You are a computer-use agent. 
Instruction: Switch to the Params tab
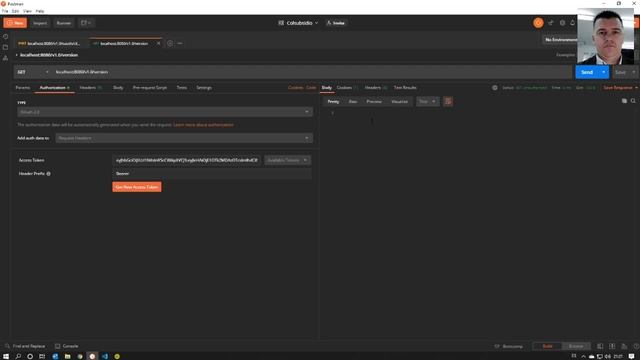click(x=23, y=88)
